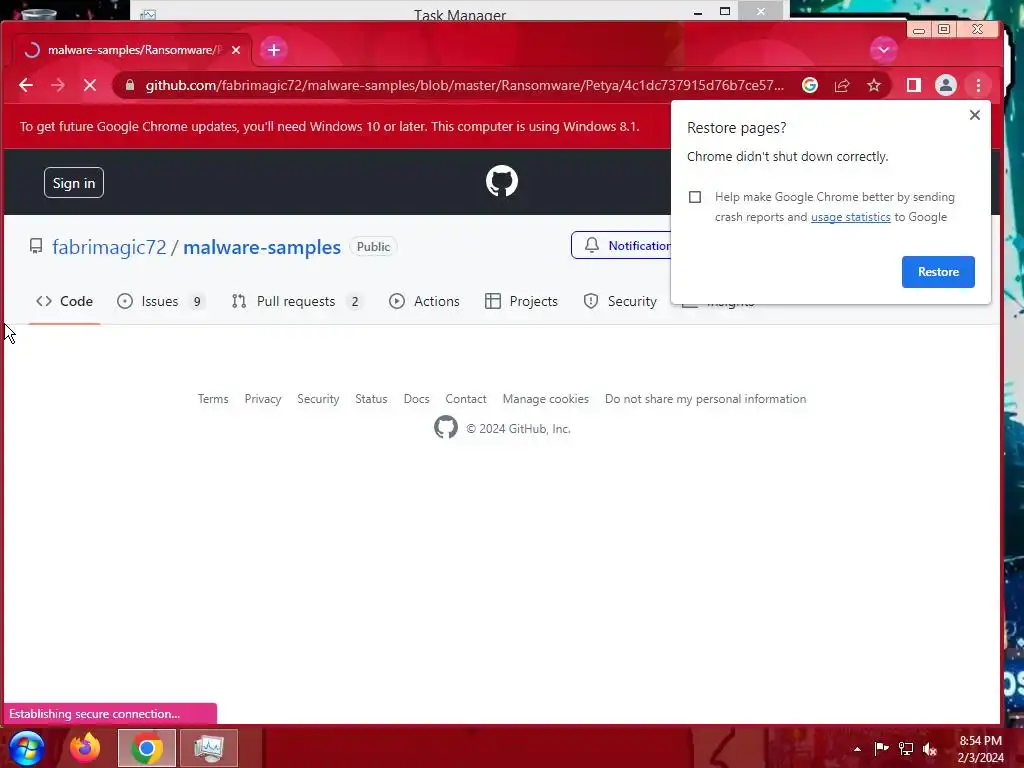Click the repository icon beside fabrimagic72

36,246
